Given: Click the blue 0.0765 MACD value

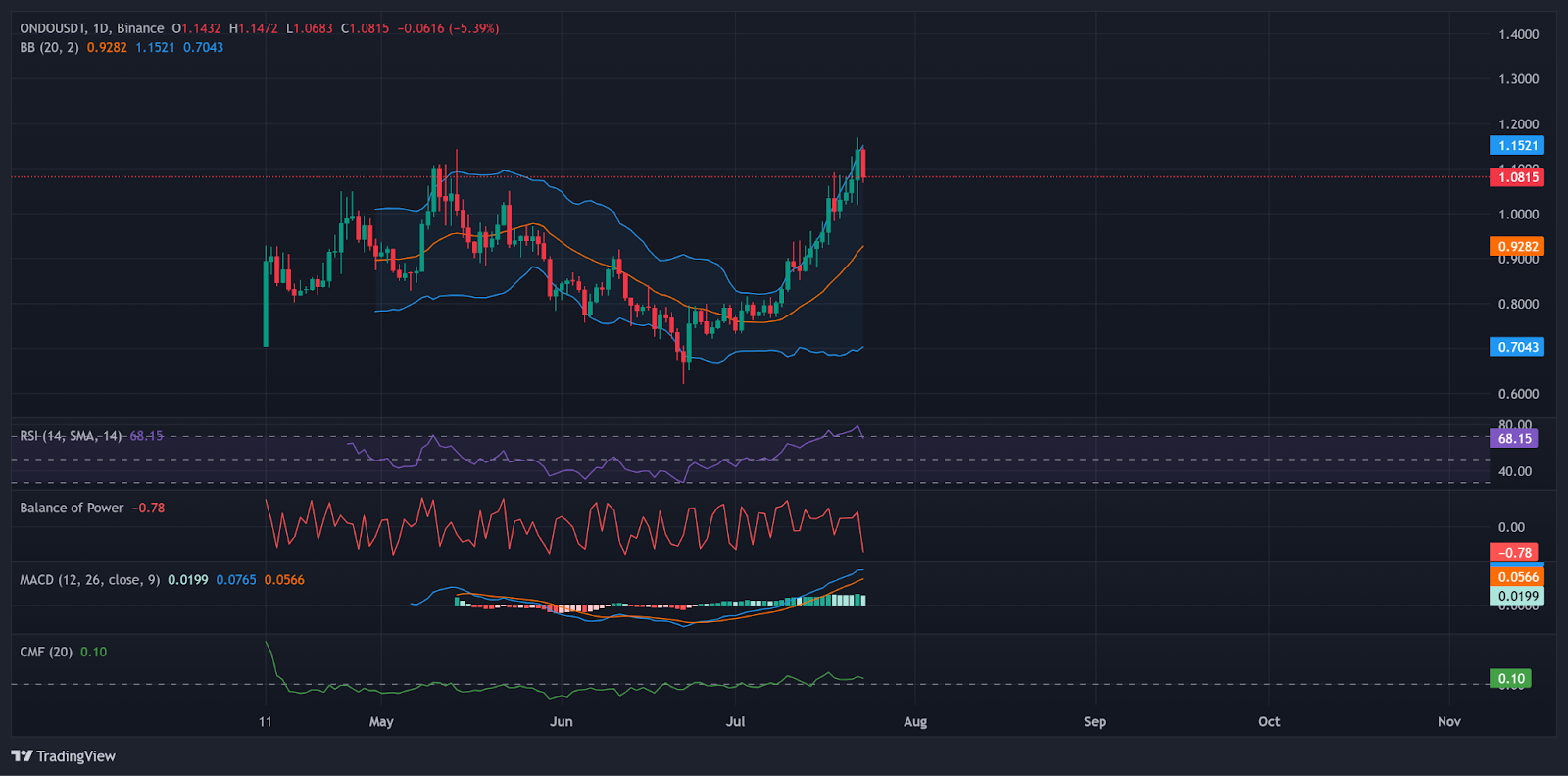Looking at the screenshot, I should tap(236, 580).
